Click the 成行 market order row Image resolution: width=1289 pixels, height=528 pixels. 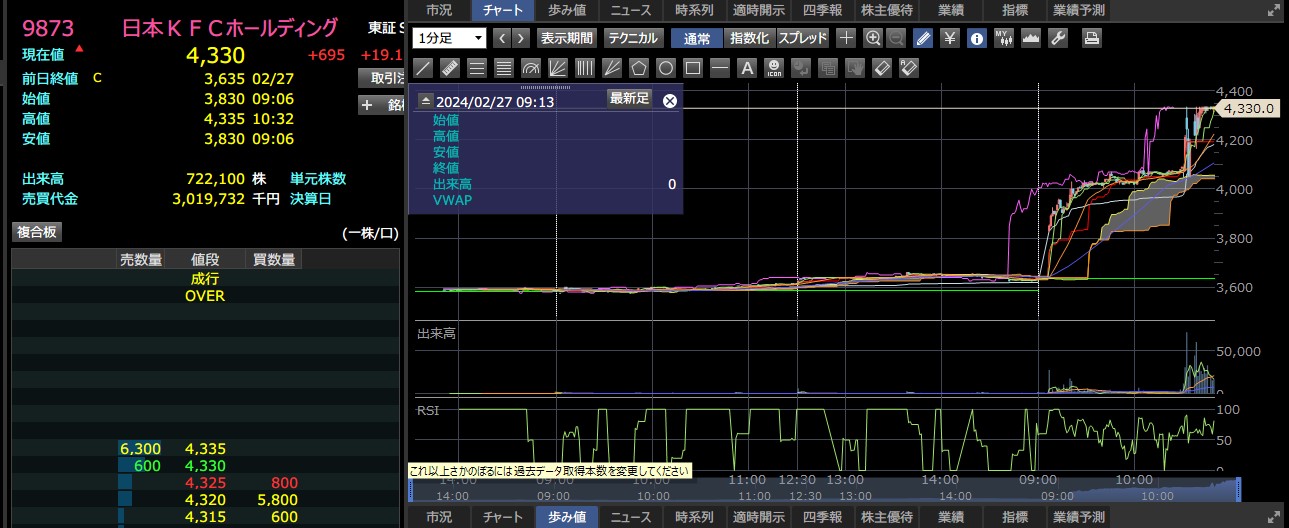click(x=205, y=279)
